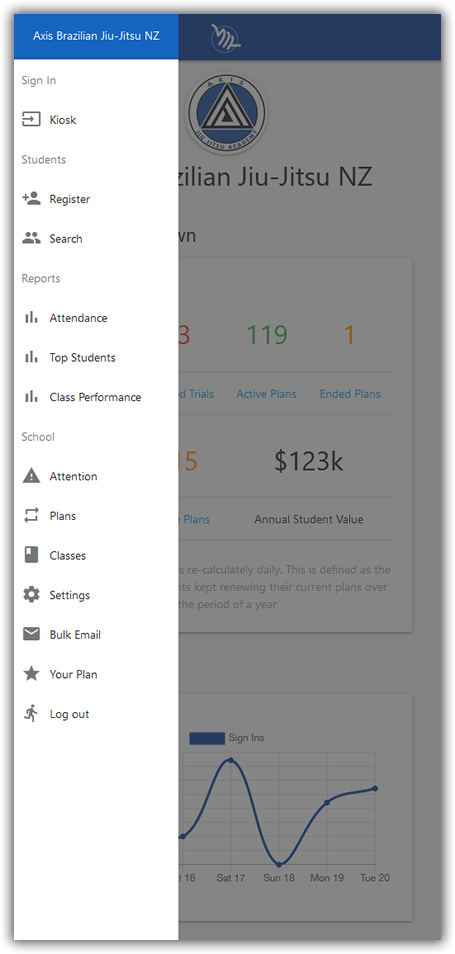Click the Register add-person icon
This screenshot has height=954, width=455.
click(31, 198)
